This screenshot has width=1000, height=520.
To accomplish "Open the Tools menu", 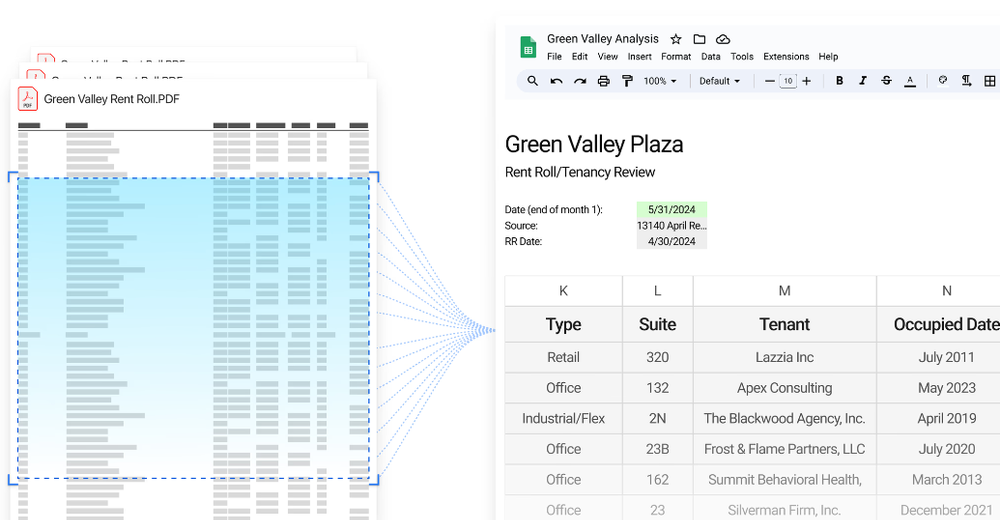I will pos(742,57).
